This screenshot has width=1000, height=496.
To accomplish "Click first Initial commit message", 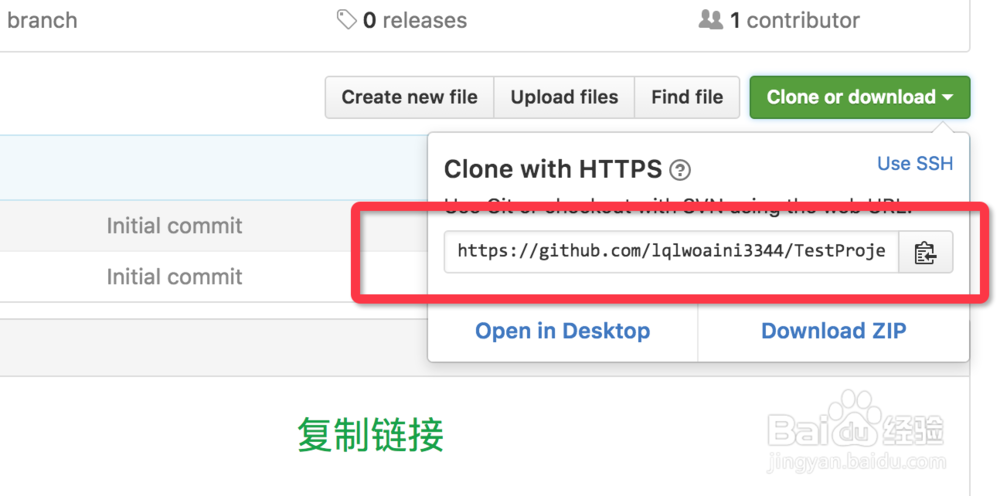I will [x=174, y=226].
